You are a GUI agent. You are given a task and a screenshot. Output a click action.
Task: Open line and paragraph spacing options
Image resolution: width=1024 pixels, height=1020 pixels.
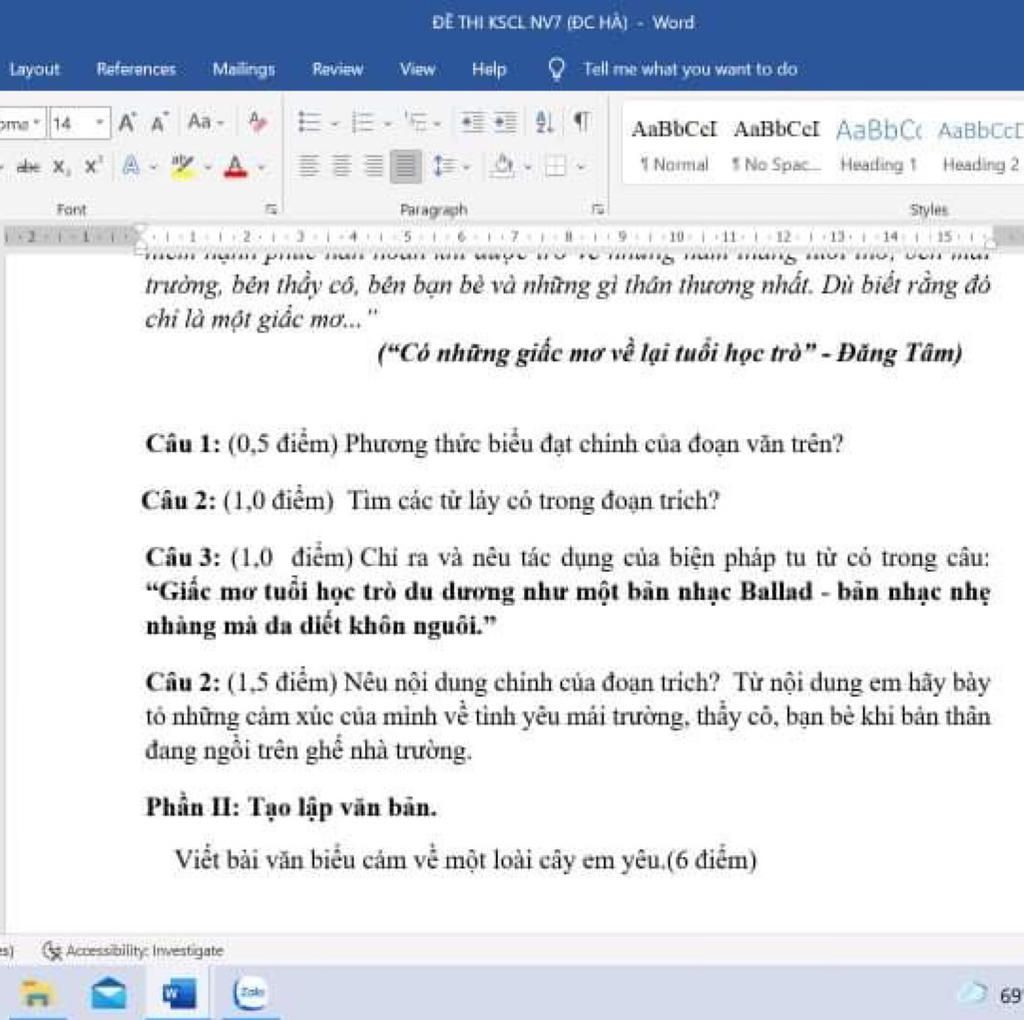click(x=444, y=167)
